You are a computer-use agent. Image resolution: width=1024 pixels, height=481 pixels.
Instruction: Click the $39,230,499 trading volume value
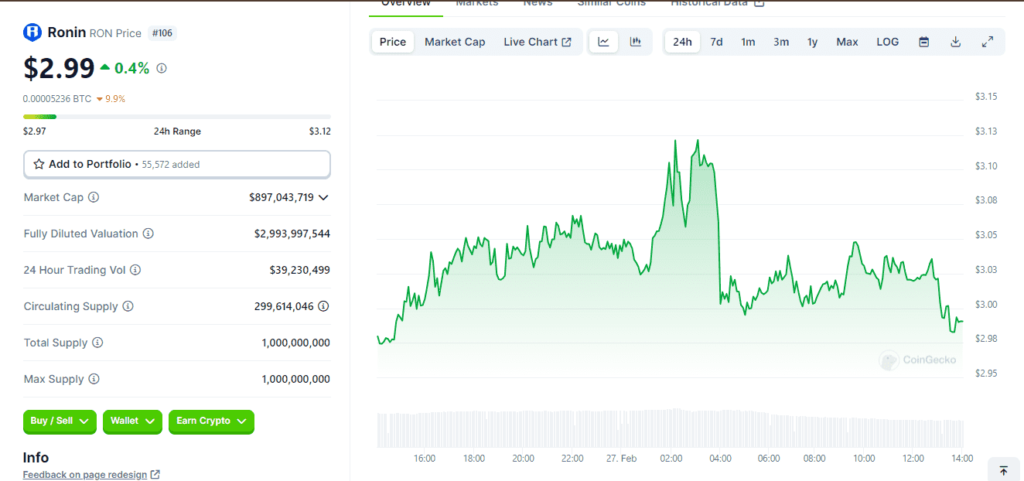tap(300, 270)
